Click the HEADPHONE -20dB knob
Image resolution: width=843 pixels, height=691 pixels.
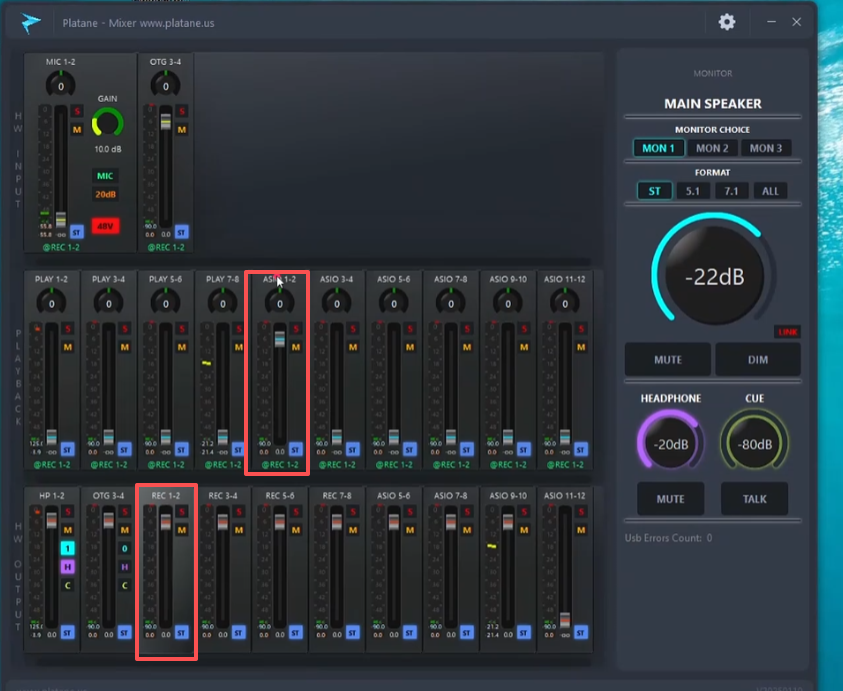pyautogui.click(x=670, y=444)
